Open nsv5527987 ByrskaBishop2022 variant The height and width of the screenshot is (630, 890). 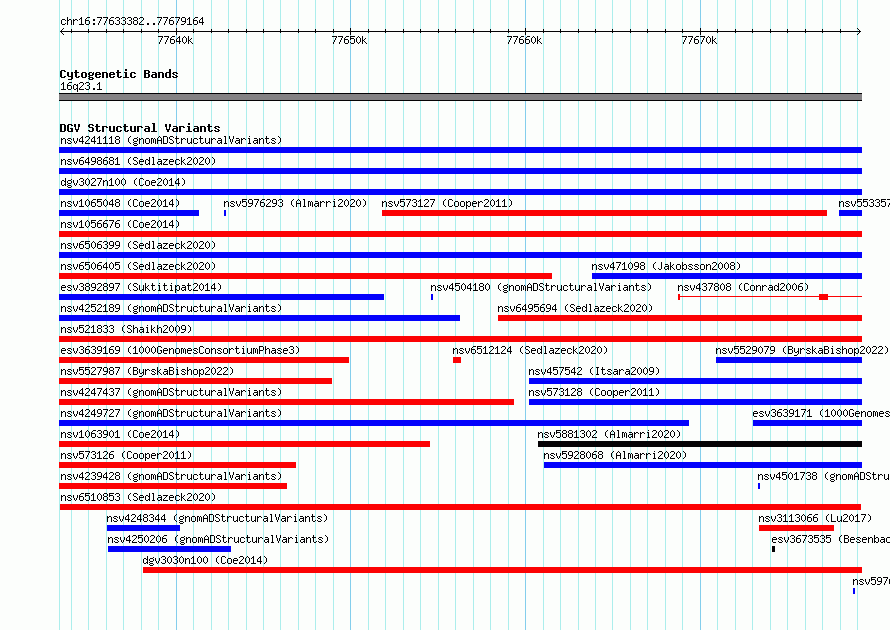point(147,371)
